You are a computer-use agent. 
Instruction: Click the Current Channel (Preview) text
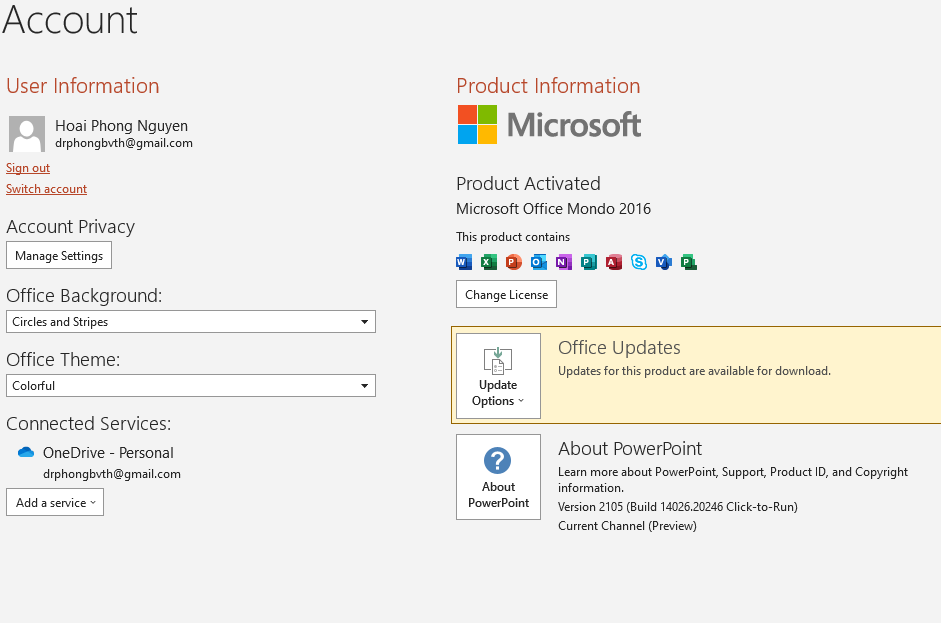pyautogui.click(x=627, y=526)
